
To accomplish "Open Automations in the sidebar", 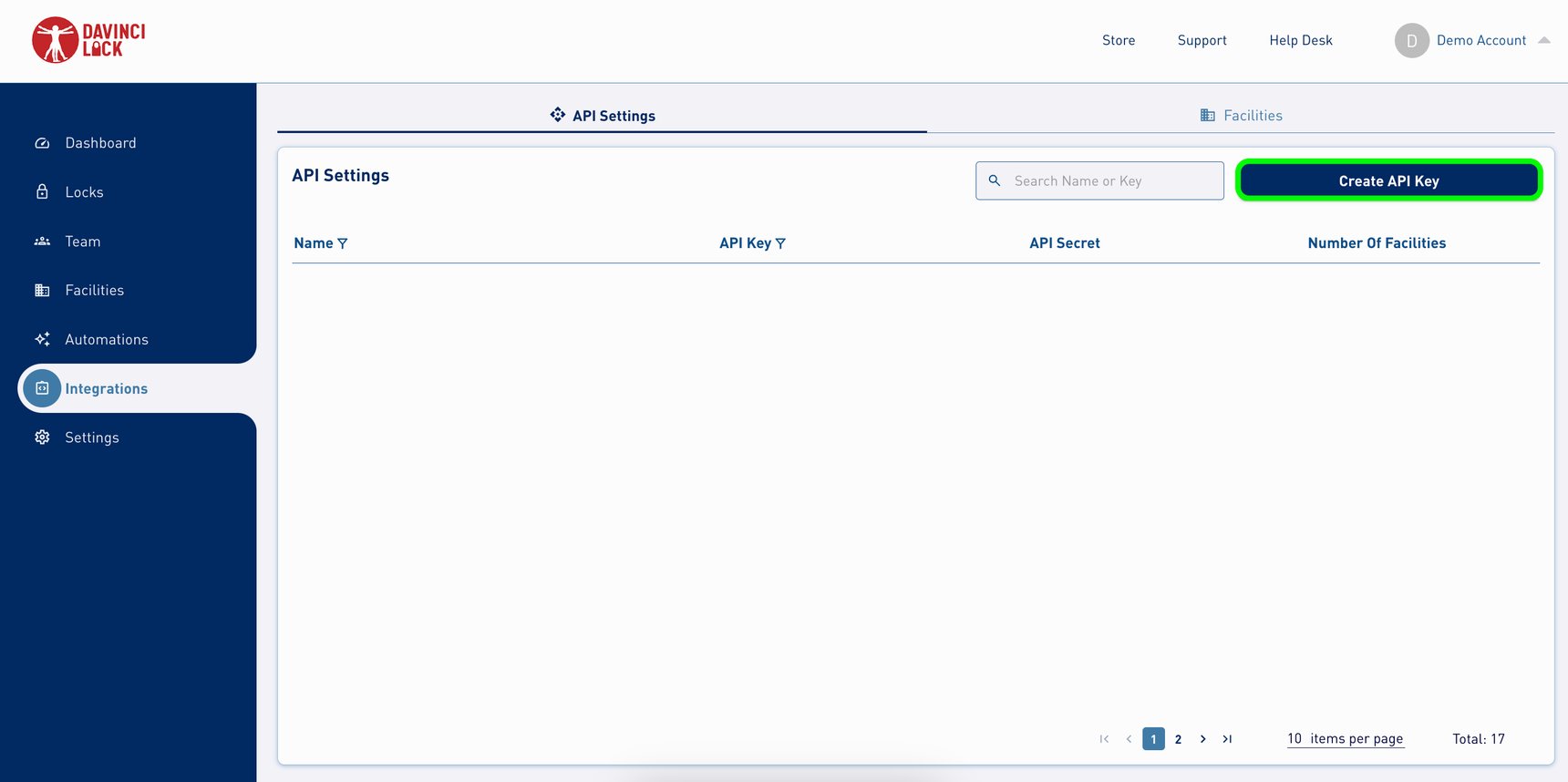I will (107, 339).
